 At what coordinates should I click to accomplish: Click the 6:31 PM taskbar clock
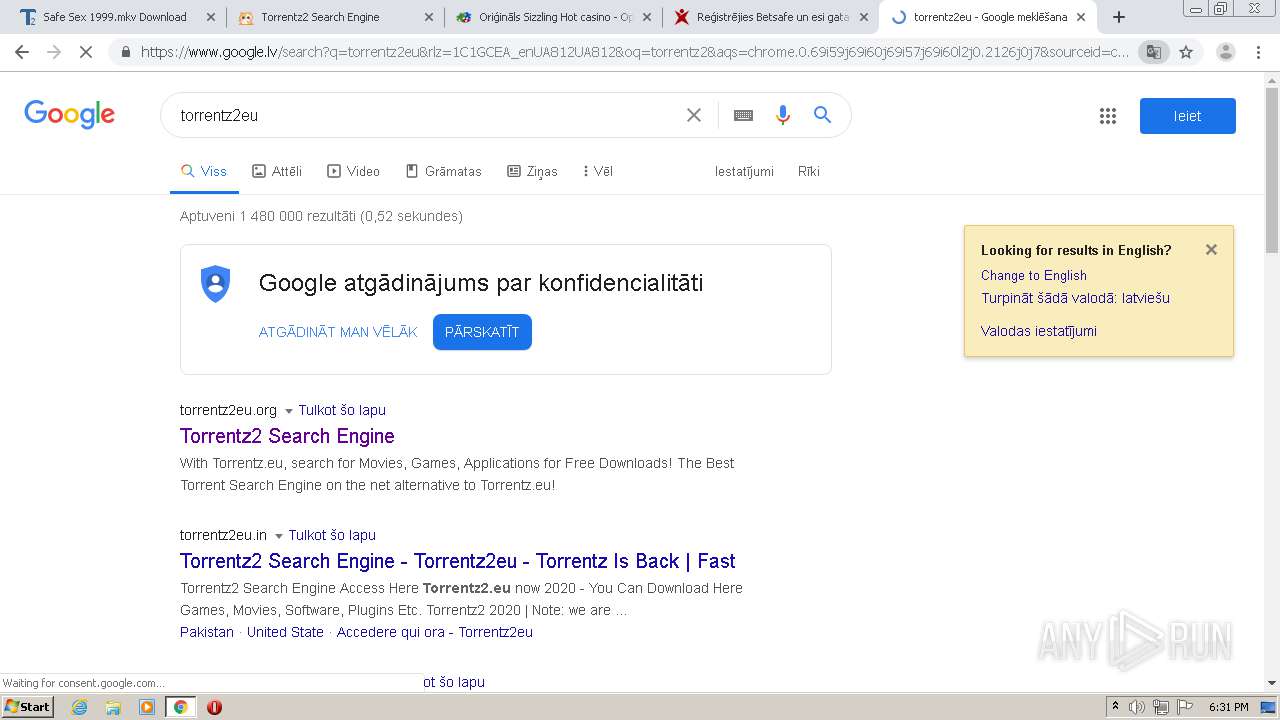[x=1228, y=707]
